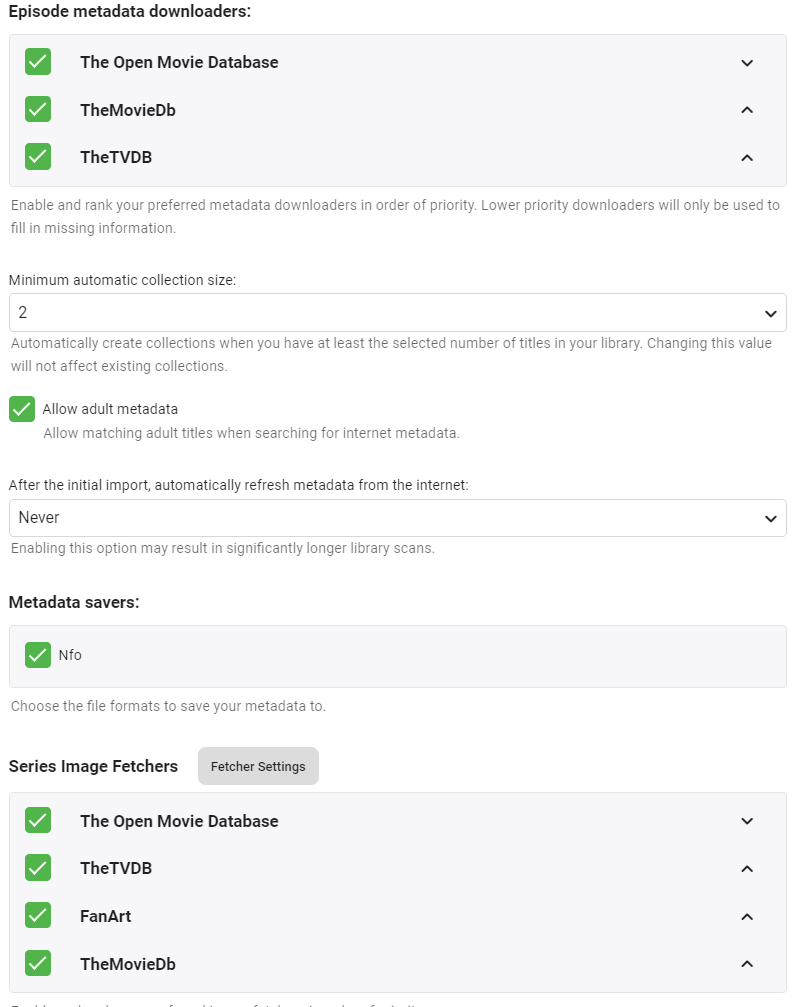Screen dimensions: 805x1007
Task: Move The Open Movie Database image fetcher down
Action: (747, 821)
